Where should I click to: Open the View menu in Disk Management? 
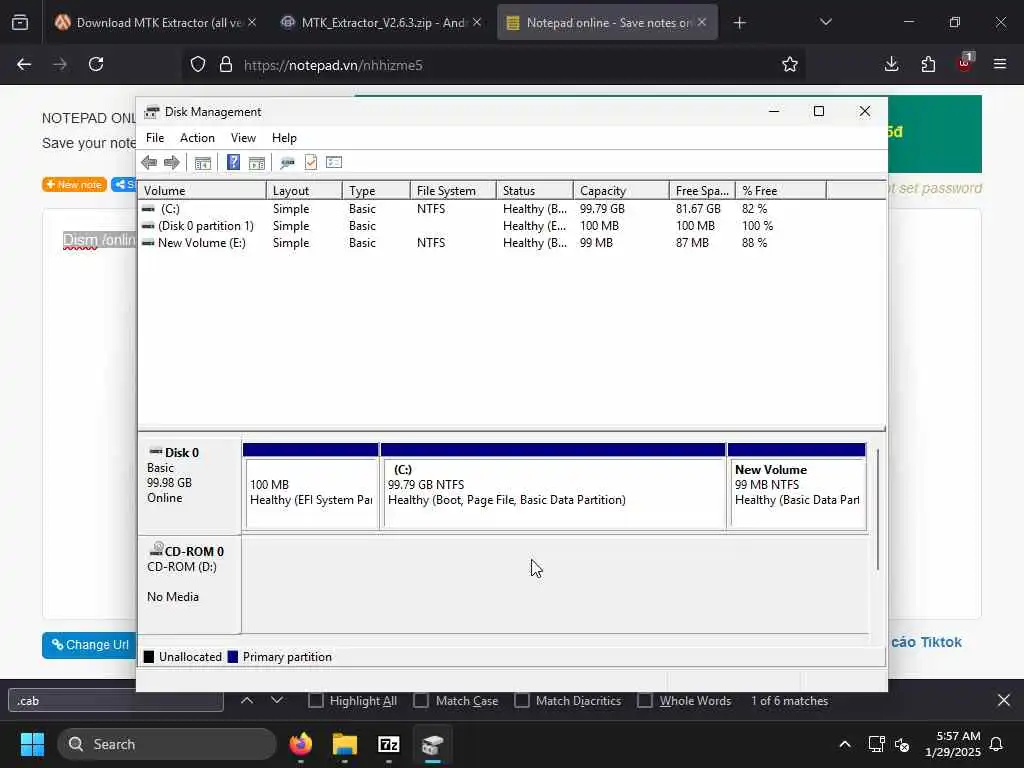[x=243, y=138]
